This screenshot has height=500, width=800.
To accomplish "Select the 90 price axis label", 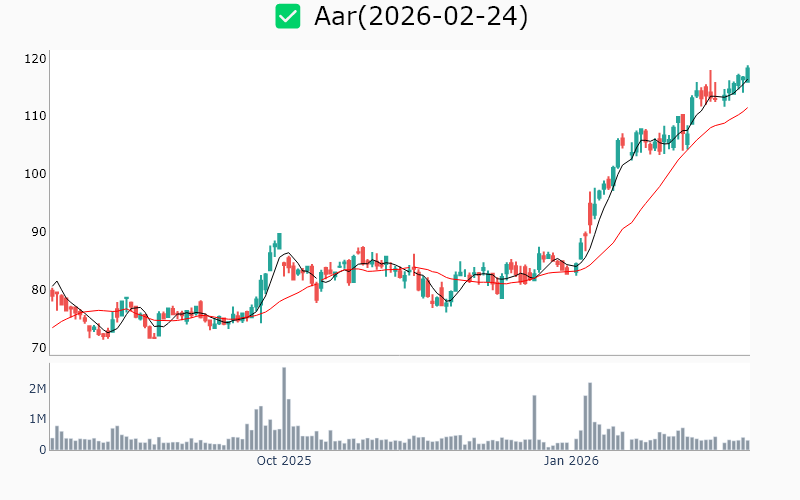I will [x=36, y=232].
